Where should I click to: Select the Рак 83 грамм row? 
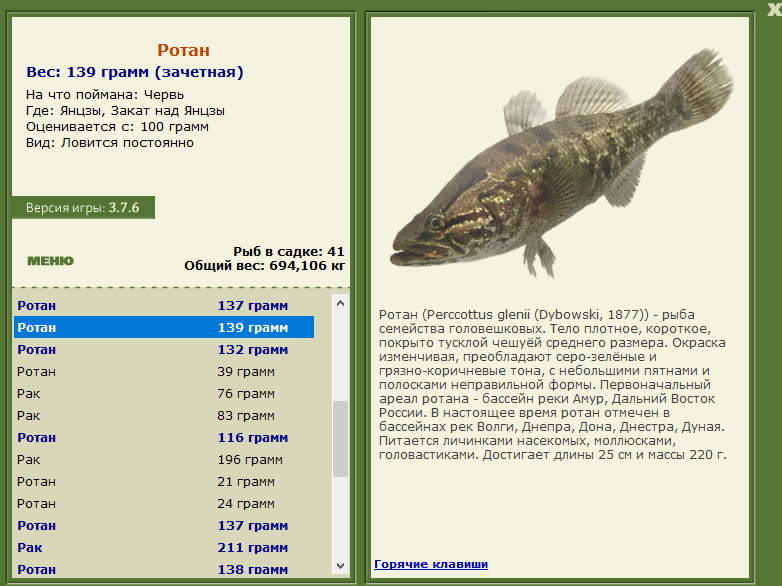click(x=164, y=415)
